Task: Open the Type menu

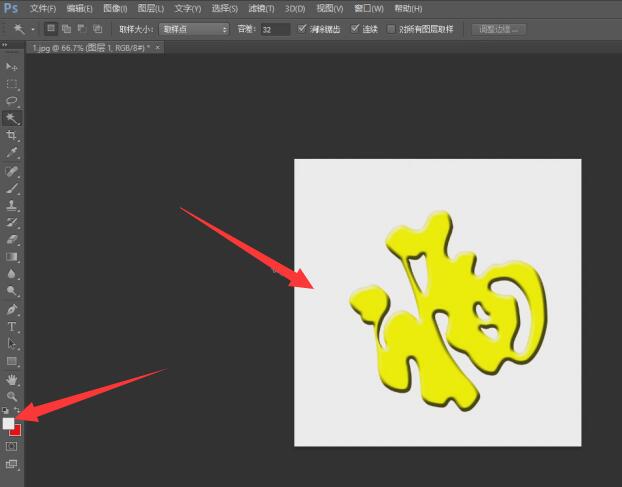Action: tap(188, 8)
